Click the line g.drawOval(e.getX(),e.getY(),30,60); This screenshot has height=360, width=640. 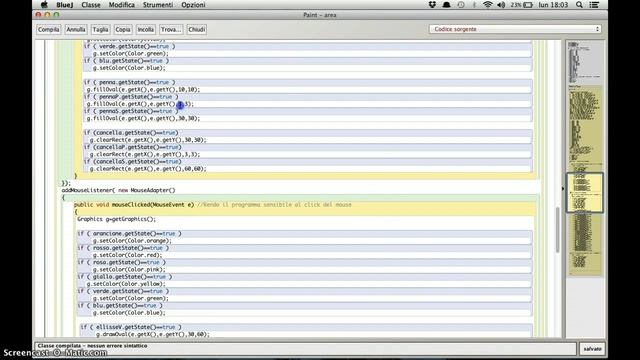pos(153,334)
